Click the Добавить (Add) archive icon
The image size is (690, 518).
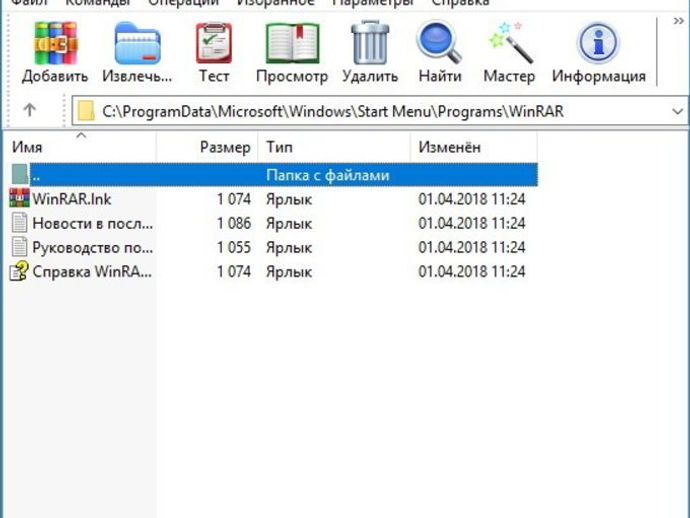click(55, 43)
